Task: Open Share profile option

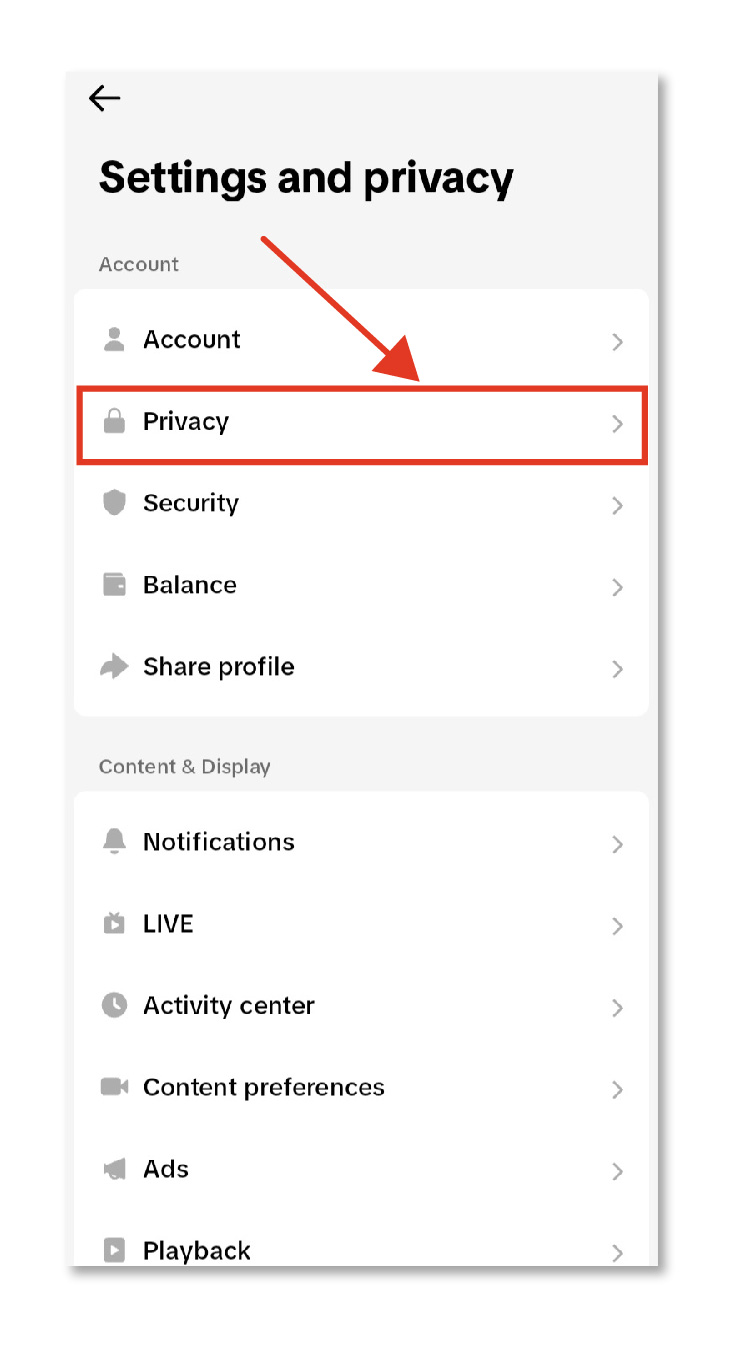Action: 219,667
